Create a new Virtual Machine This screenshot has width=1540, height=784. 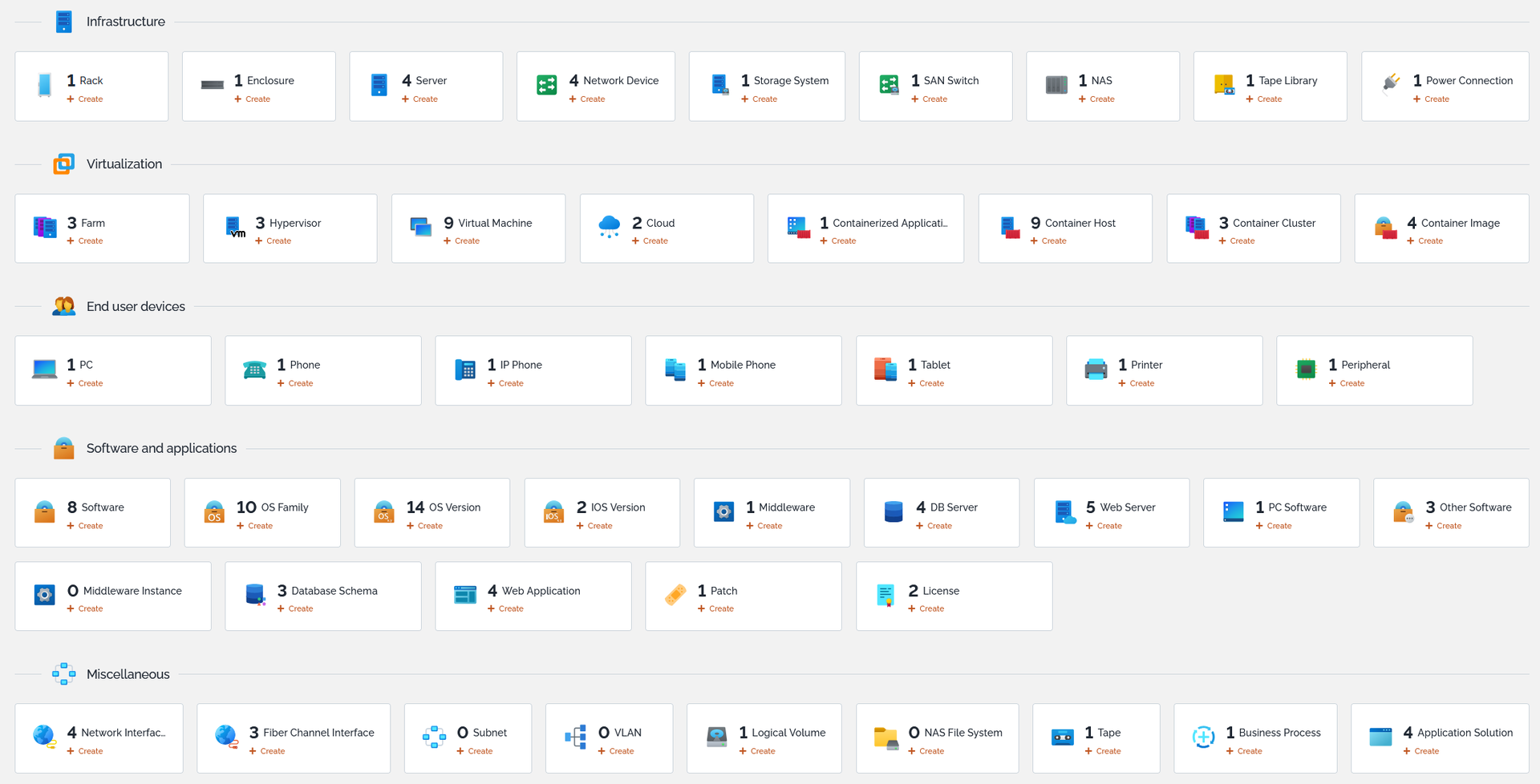[461, 241]
